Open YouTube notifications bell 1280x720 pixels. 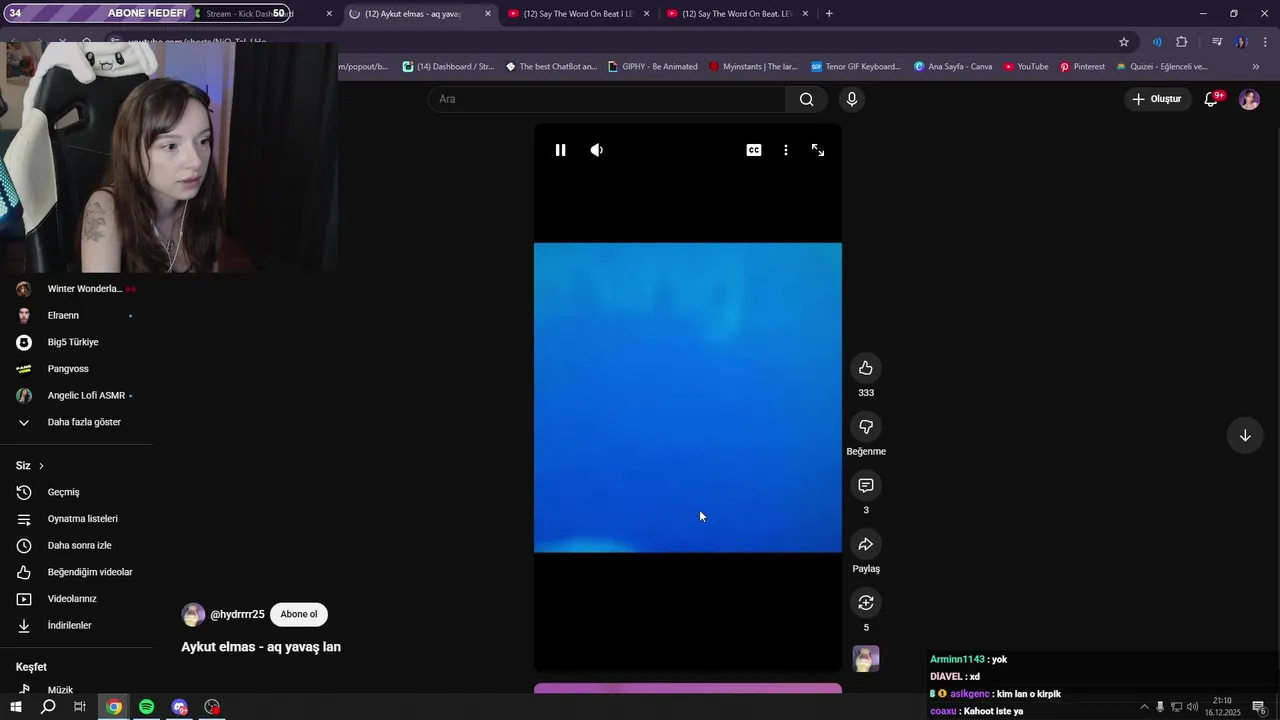(x=1212, y=99)
